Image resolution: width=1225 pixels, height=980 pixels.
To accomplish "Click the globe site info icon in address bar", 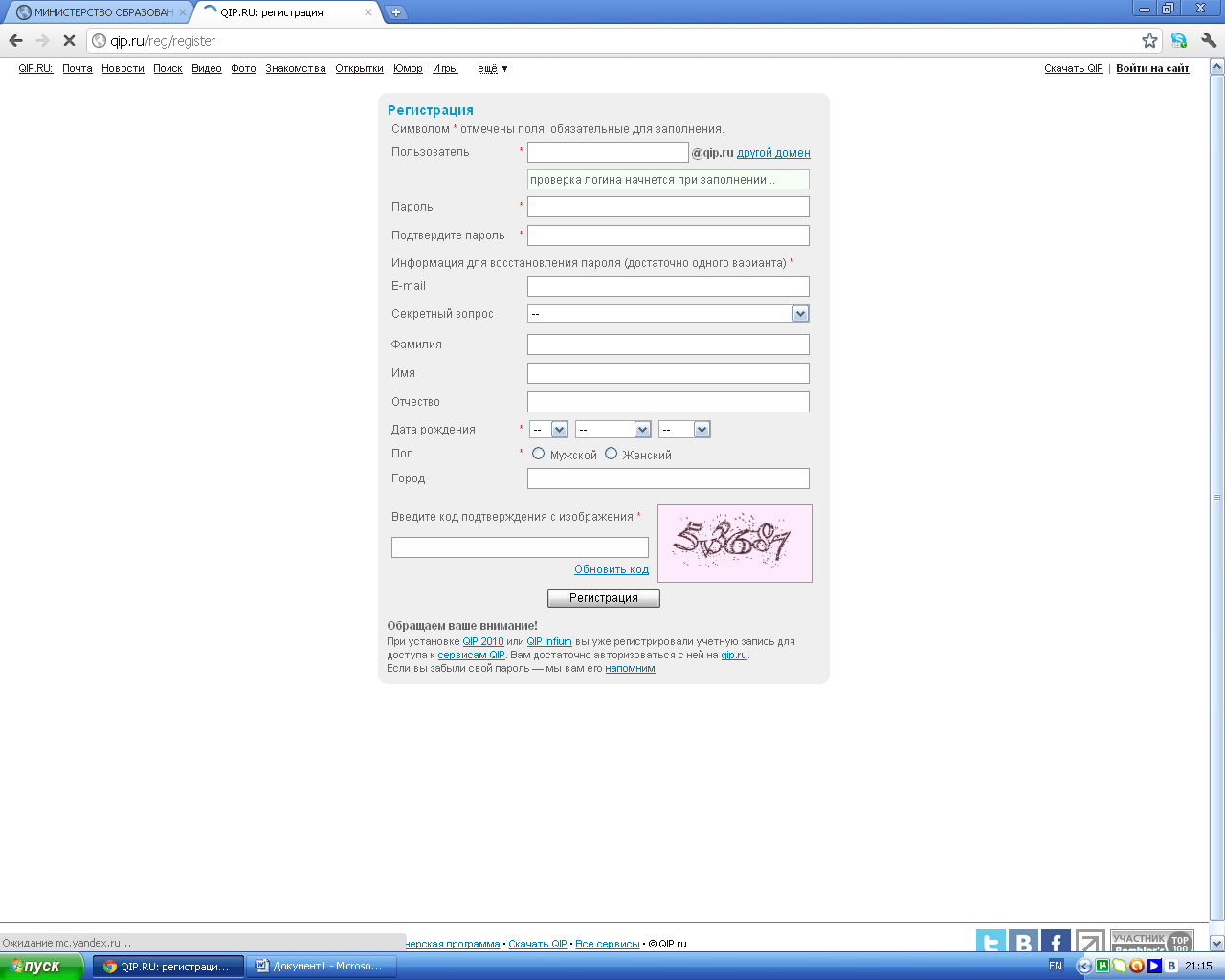I will point(99,41).
